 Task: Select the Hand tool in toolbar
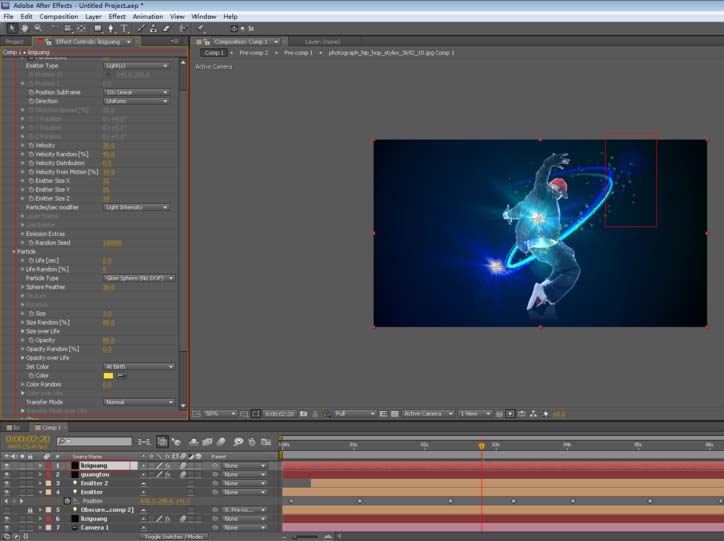[x=24, y=29]
